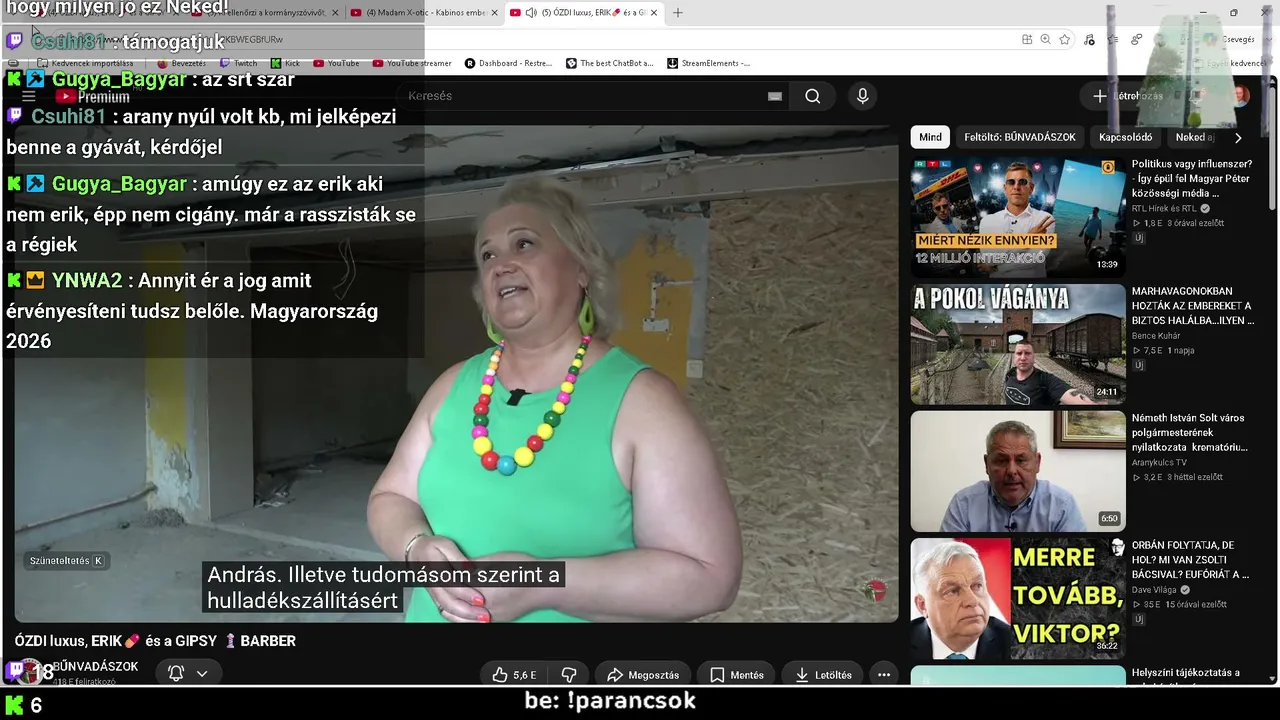Image resolution: width=1280 pixels, height=720 pixels.
Task: Open Dashboard - Restre... bookmark
Action: [x=509, y=63]
